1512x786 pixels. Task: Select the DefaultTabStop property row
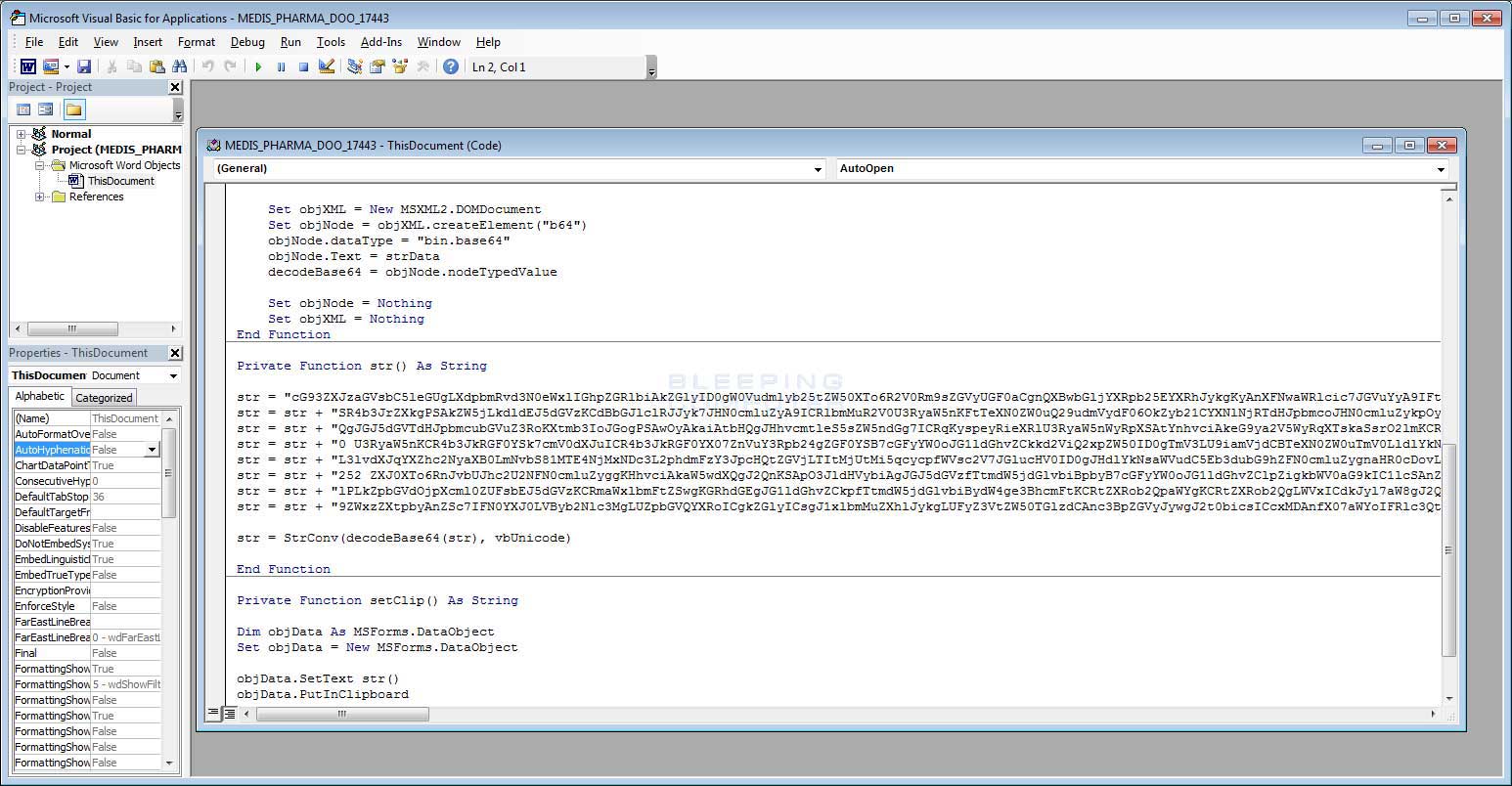(87, 497)
